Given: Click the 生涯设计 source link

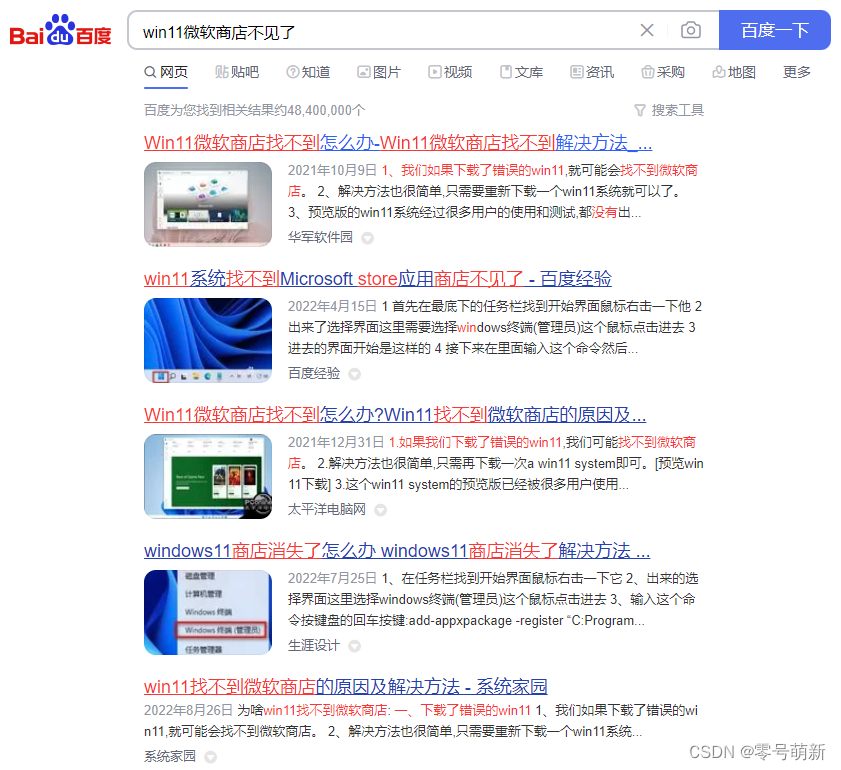Looking at the screenshot, I should (x=314, y=645).
